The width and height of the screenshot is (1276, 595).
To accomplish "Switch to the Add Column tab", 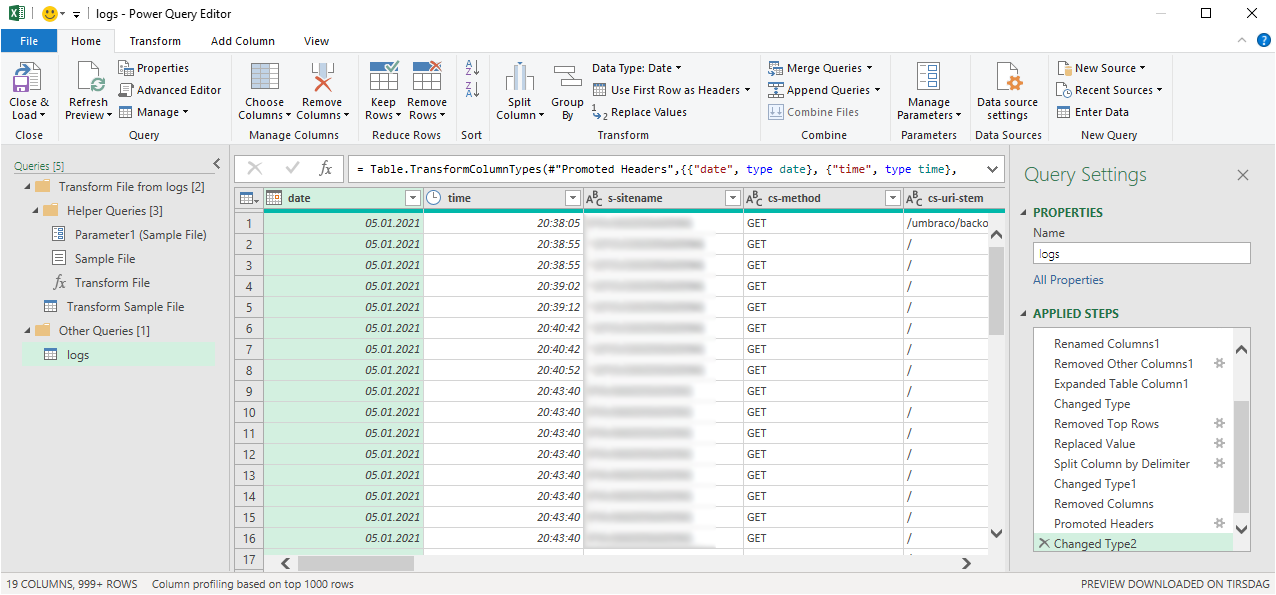I will [243, 41].
